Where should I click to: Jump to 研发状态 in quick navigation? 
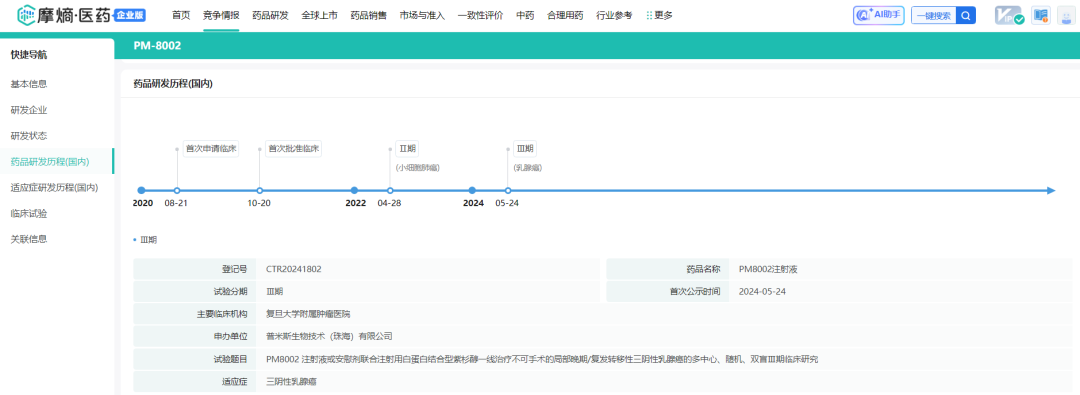(29, 136)
